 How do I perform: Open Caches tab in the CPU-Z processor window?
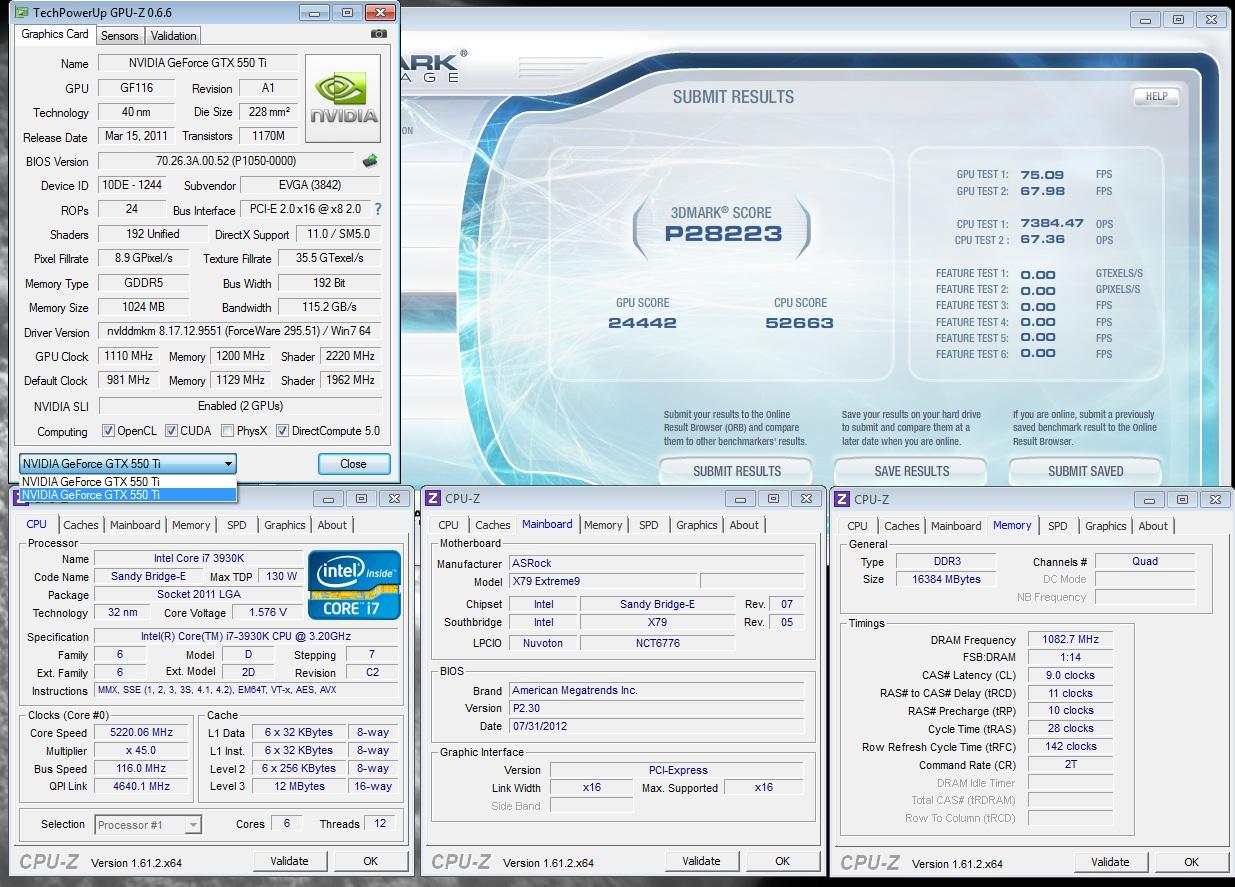81,525
